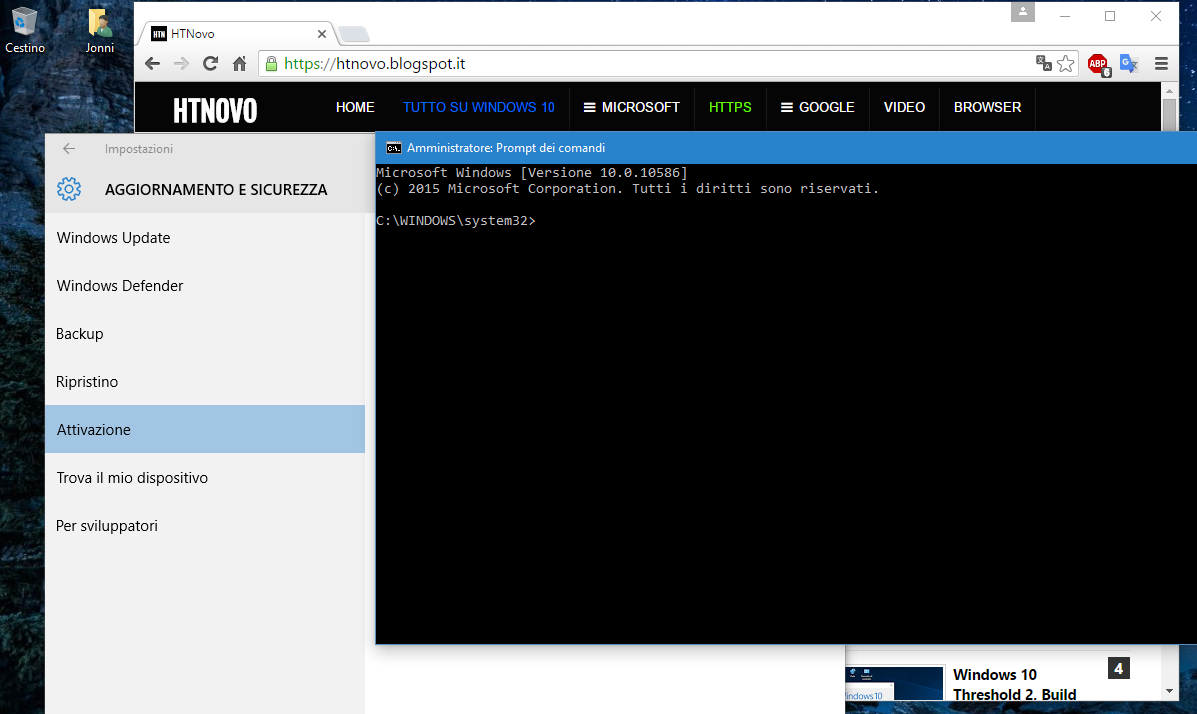This screenshot has height=714, width=1197.
Task: Reload the HTNovo page
Action: click(x=210, y=63)
